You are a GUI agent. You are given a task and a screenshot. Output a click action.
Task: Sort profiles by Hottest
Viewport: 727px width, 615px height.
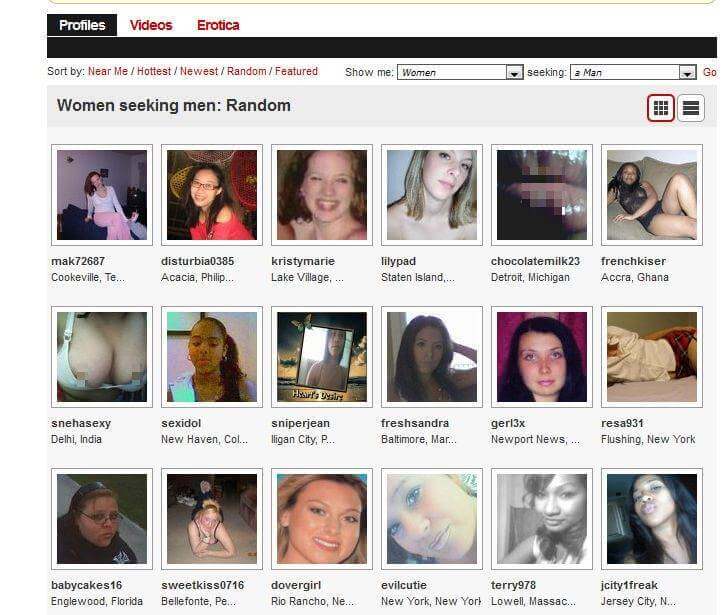click(154, 71)
